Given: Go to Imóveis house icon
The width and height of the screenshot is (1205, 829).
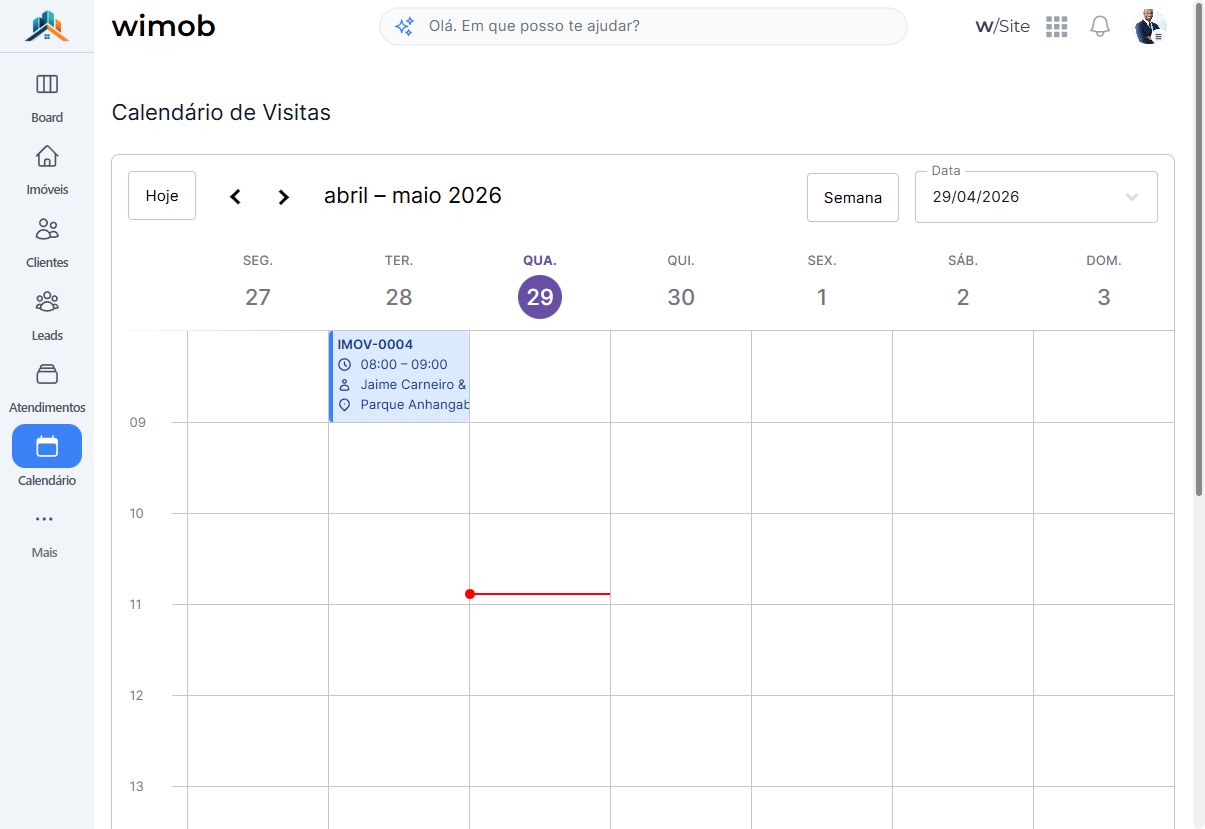Looking at the screenshot, I should click(x=47, y=157).
